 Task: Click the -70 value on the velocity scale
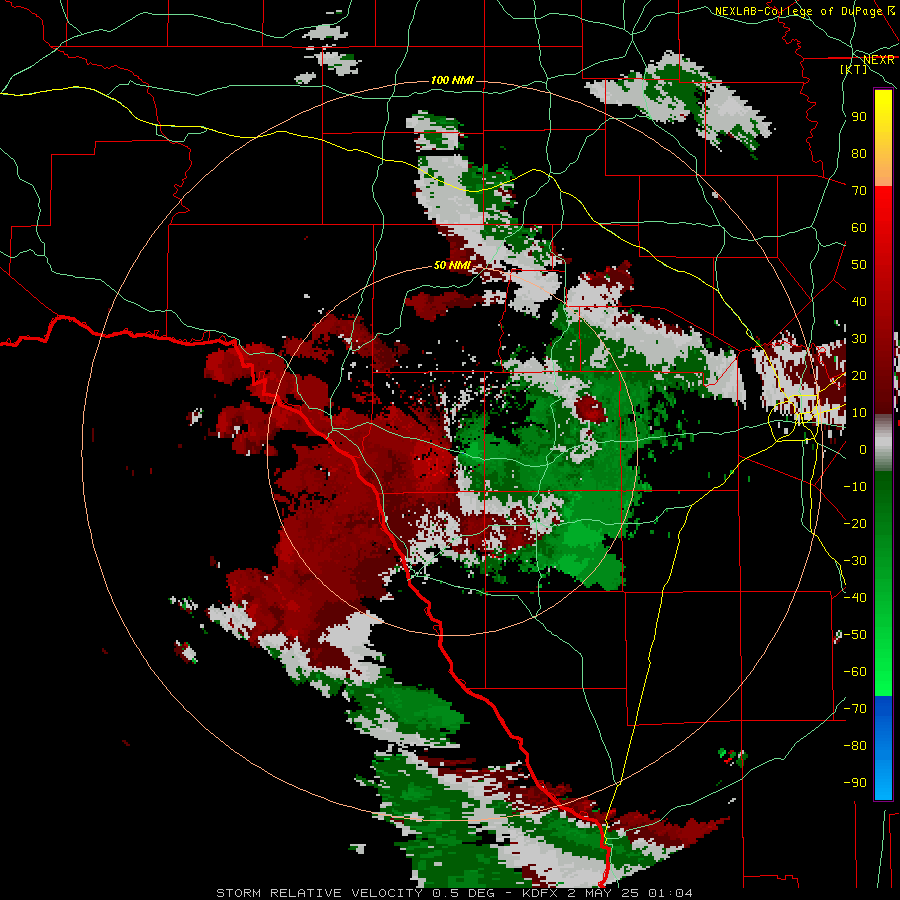click(x=855, y=709)
